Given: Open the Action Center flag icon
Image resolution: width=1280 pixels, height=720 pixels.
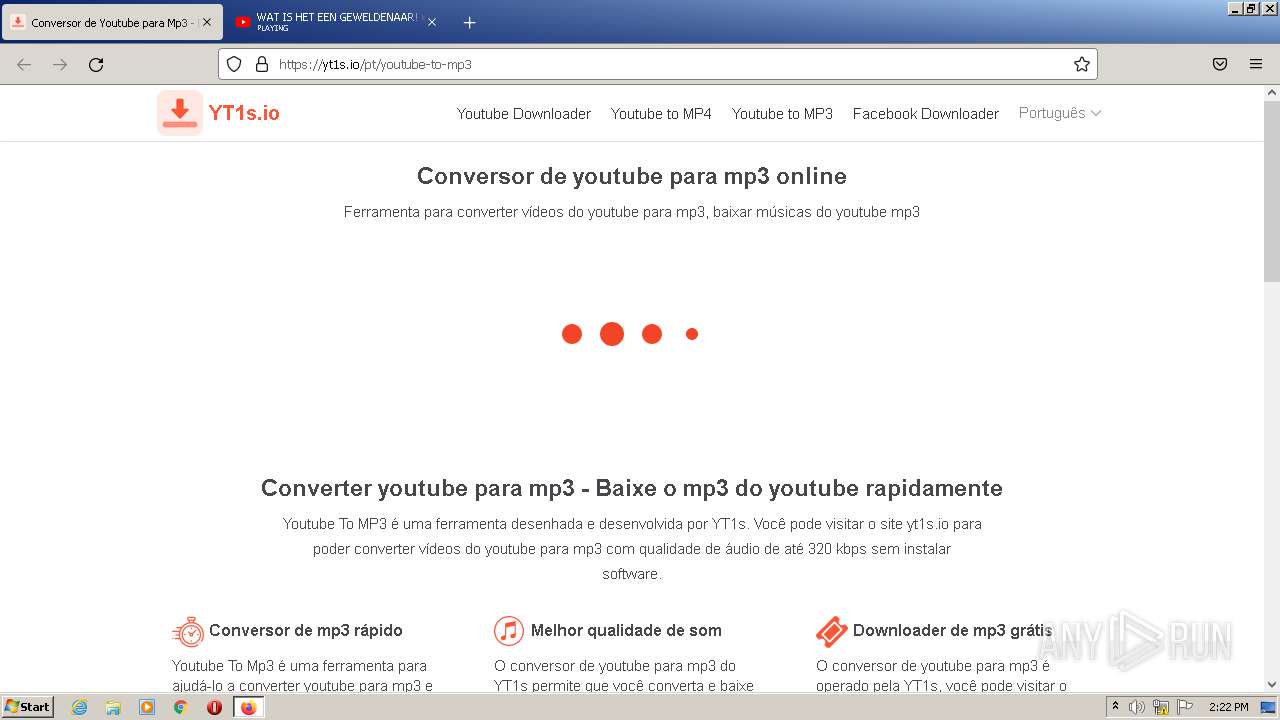Looking at the screenshot, I should coord(1185,707).
